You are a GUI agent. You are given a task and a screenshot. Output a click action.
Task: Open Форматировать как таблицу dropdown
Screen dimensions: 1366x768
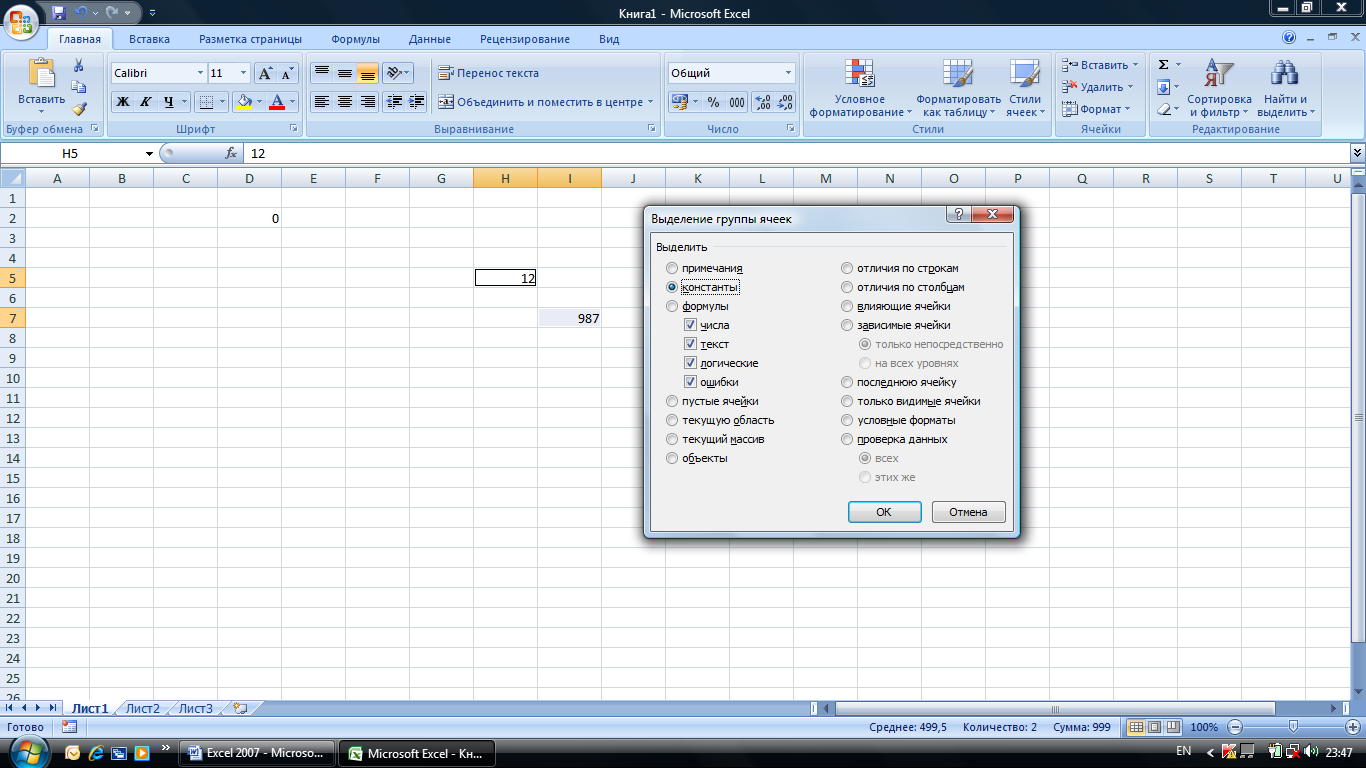coord(958,88)
